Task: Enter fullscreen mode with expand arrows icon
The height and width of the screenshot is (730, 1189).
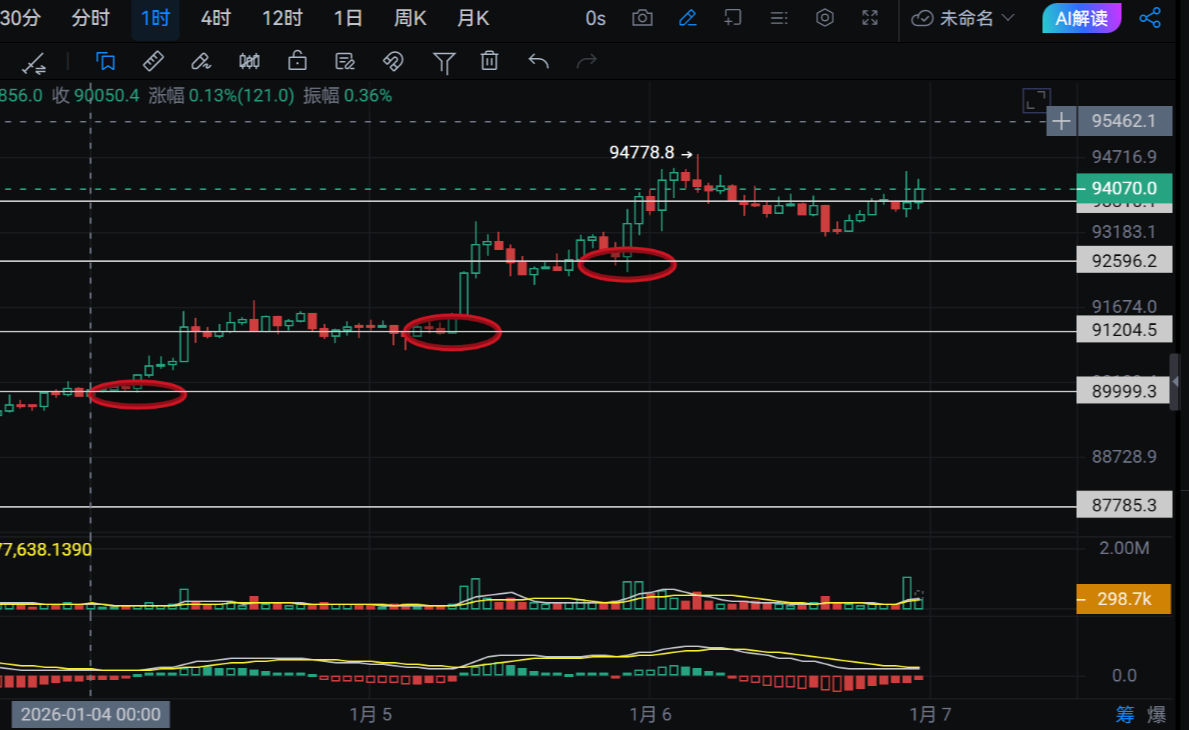Action: pos(870,18)
